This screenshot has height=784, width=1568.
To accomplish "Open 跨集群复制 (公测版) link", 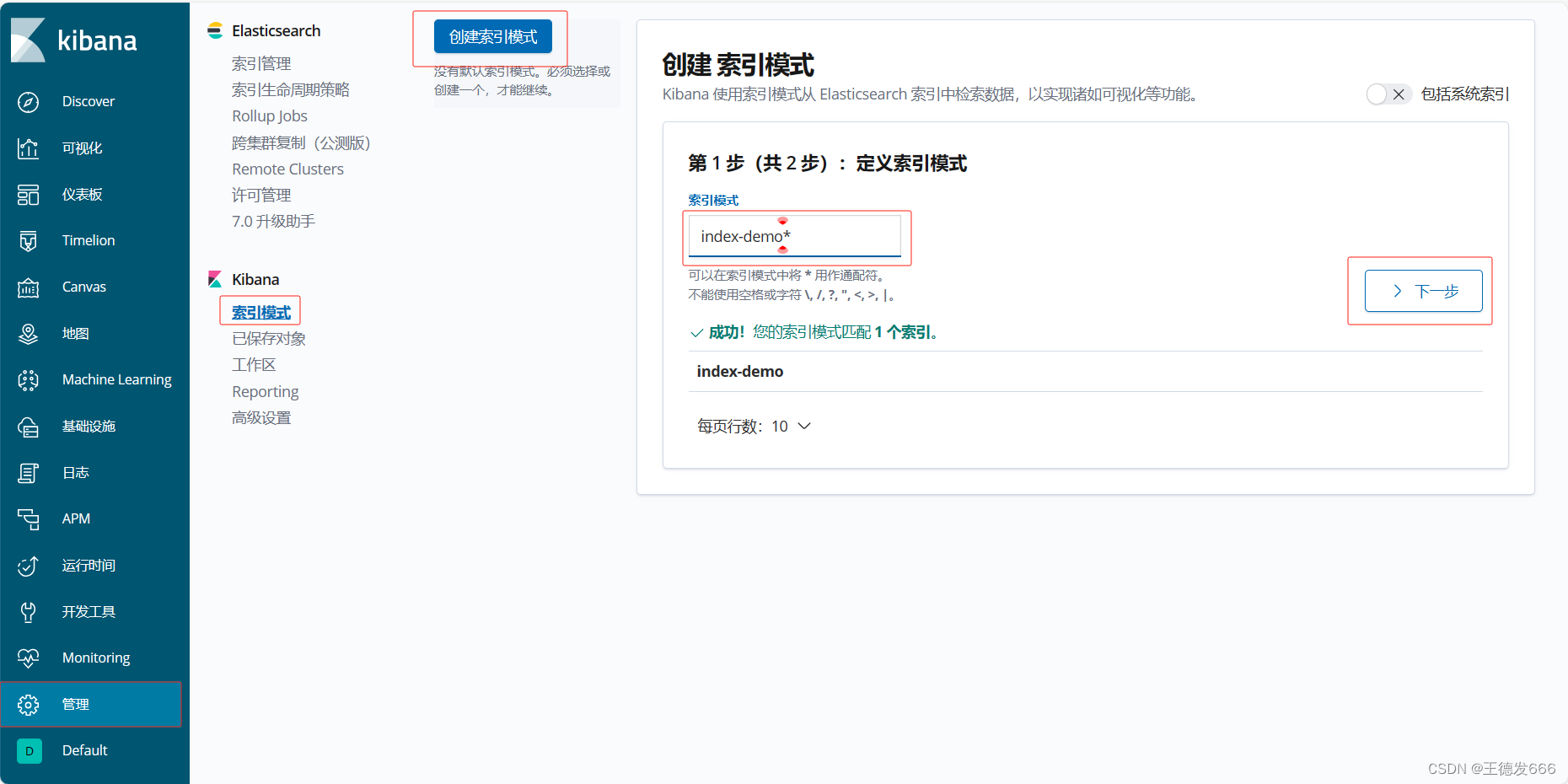I will click(301, 142).
